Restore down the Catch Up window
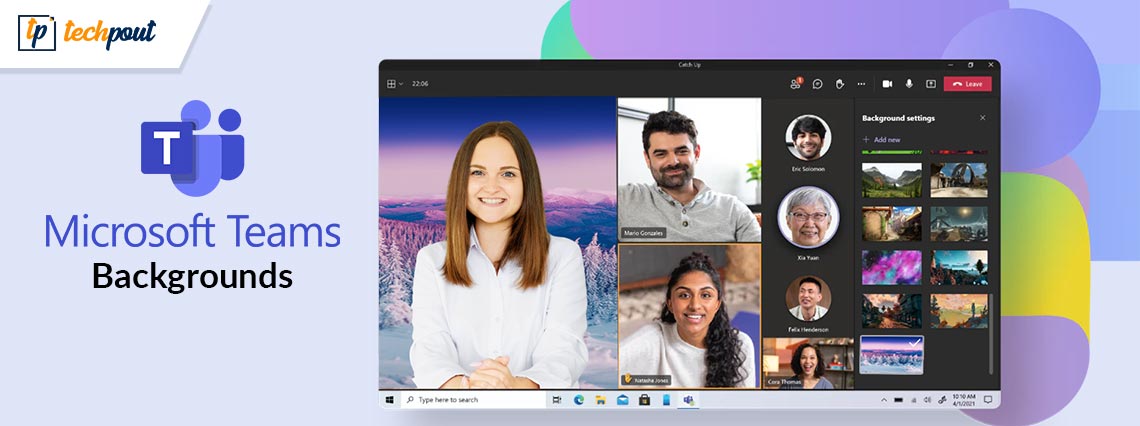1140x426 pixels. coord(971,65)
